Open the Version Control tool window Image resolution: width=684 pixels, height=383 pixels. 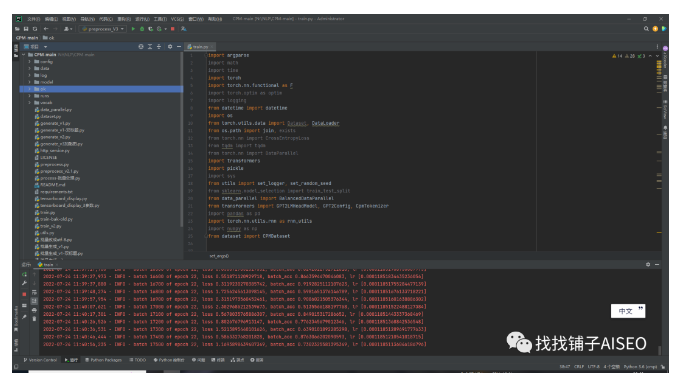tap(40, 360)
